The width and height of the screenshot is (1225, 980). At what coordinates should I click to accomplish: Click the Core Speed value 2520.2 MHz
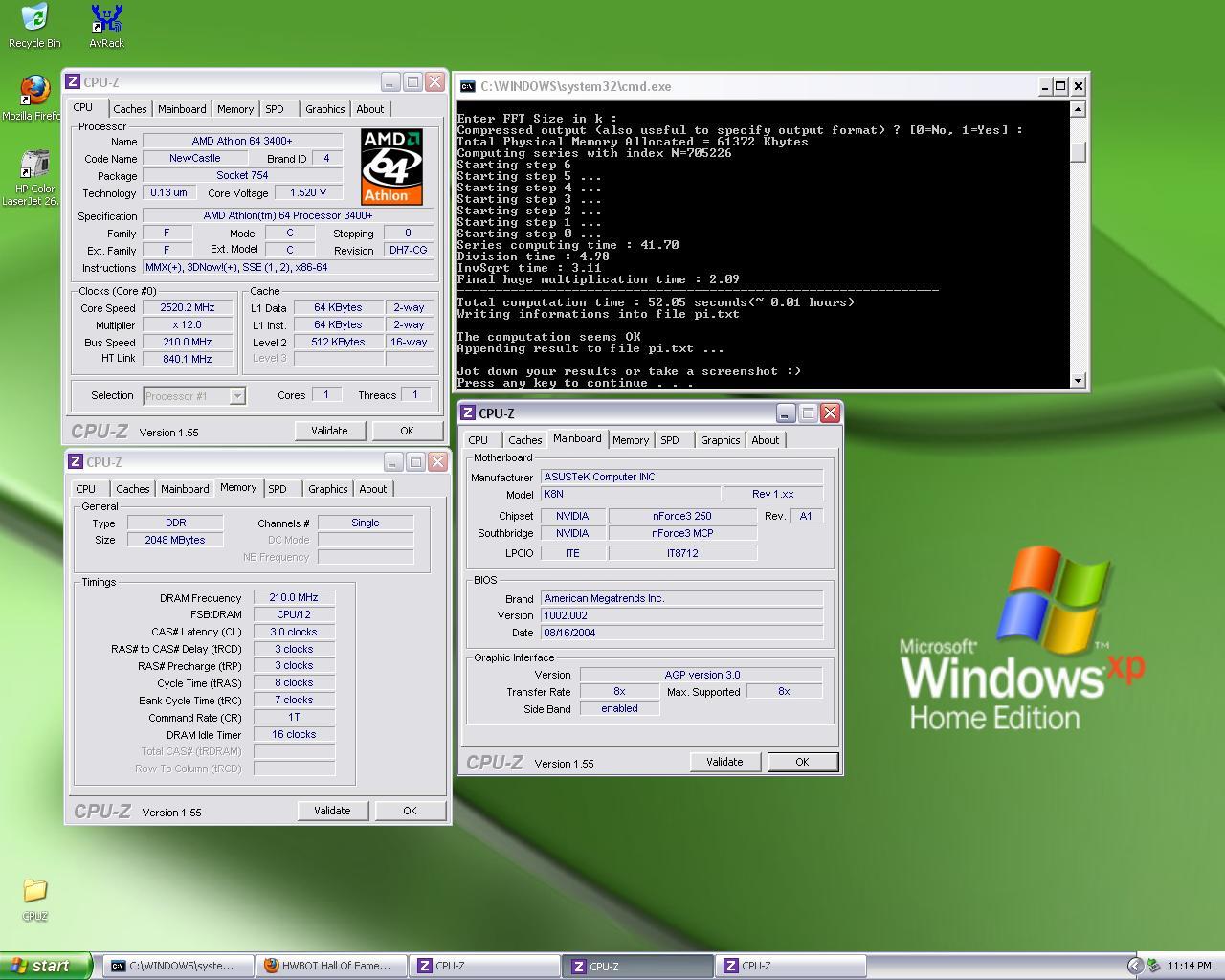189,308
